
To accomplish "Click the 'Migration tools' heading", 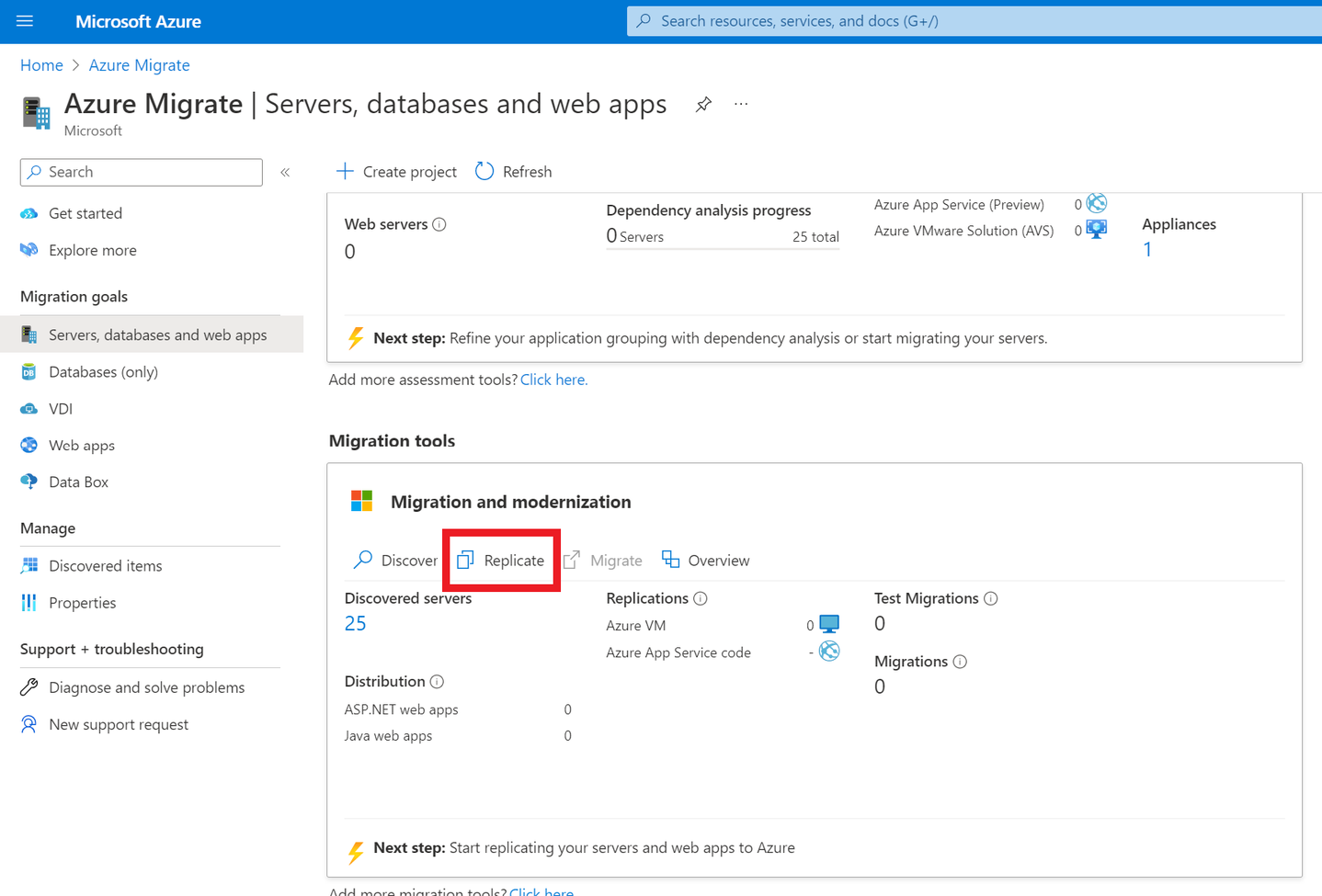I will pos(392,441).
